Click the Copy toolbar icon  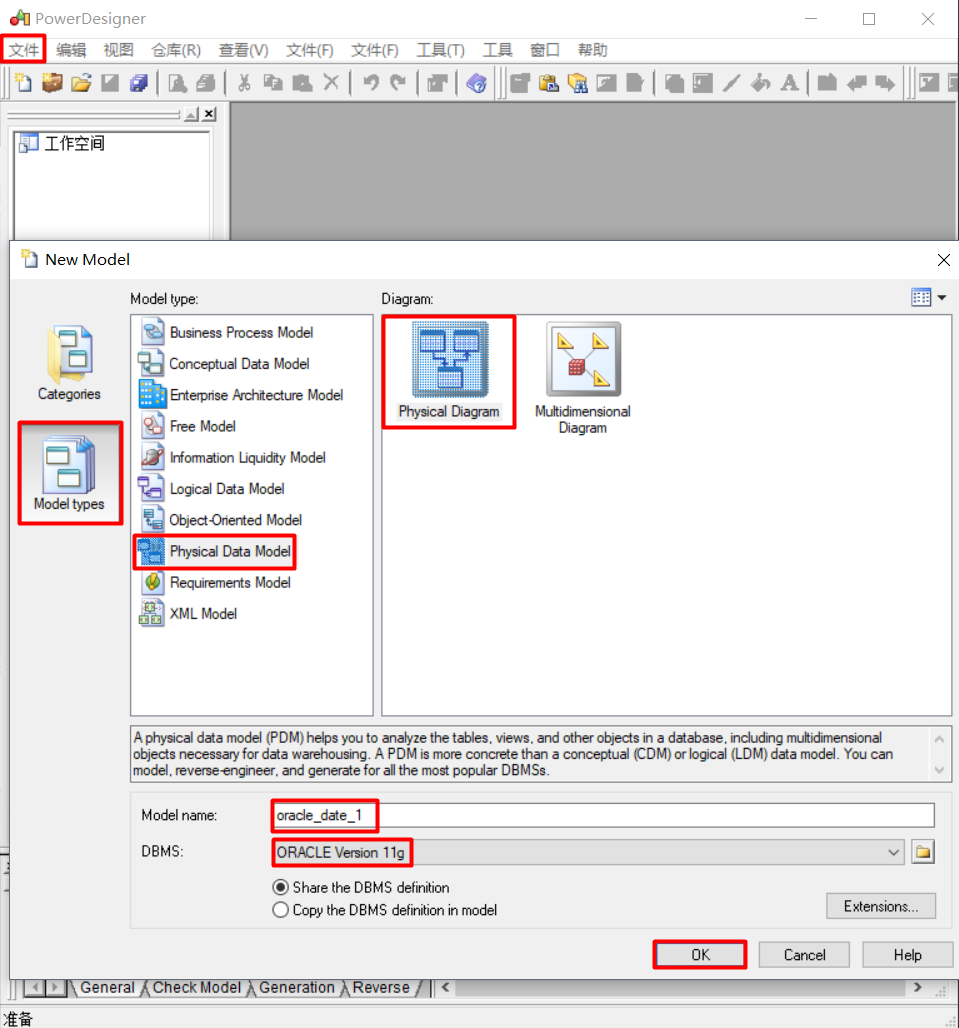tap(273, 83)
